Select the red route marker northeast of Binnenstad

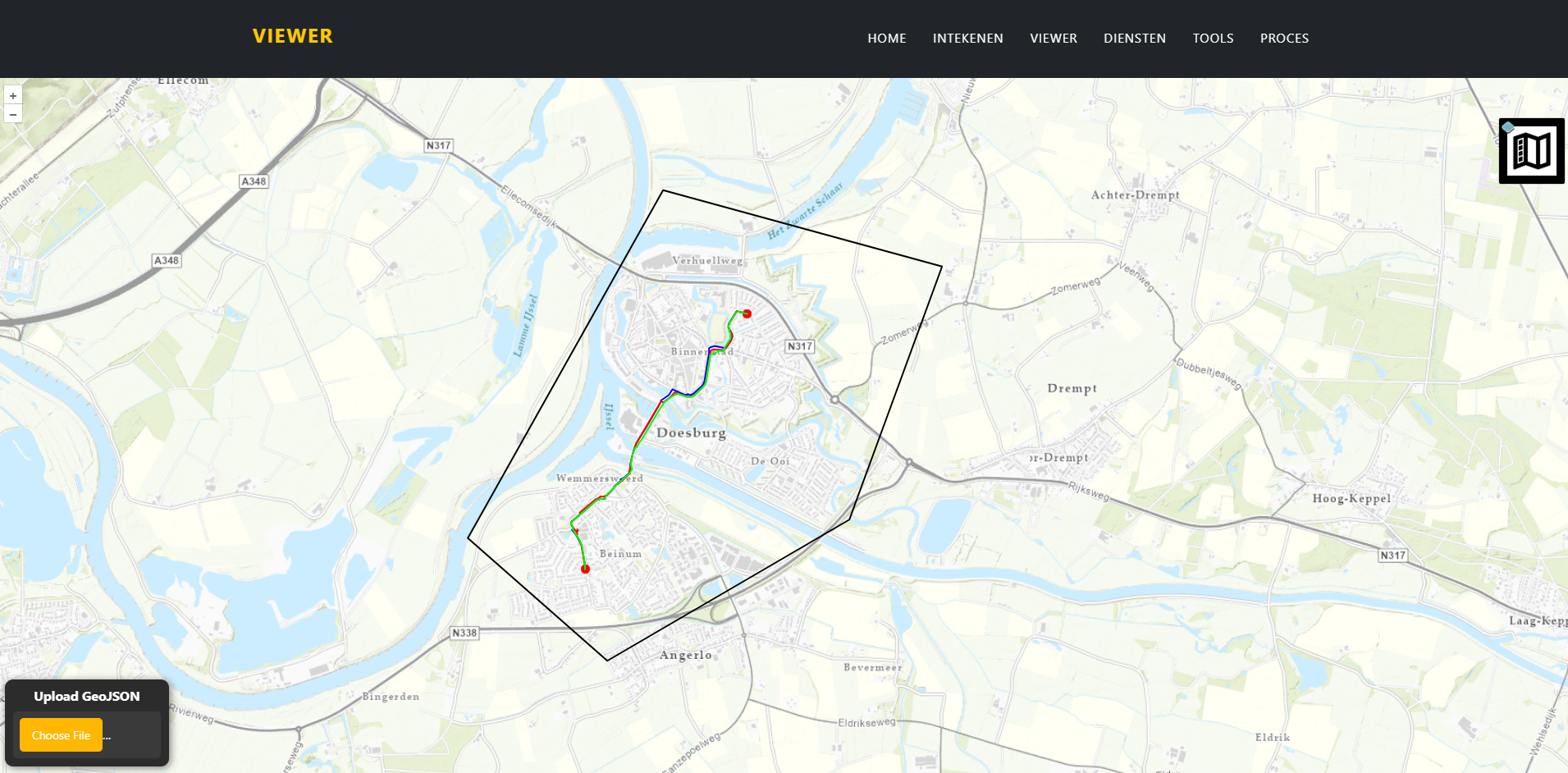pos(747,313)
